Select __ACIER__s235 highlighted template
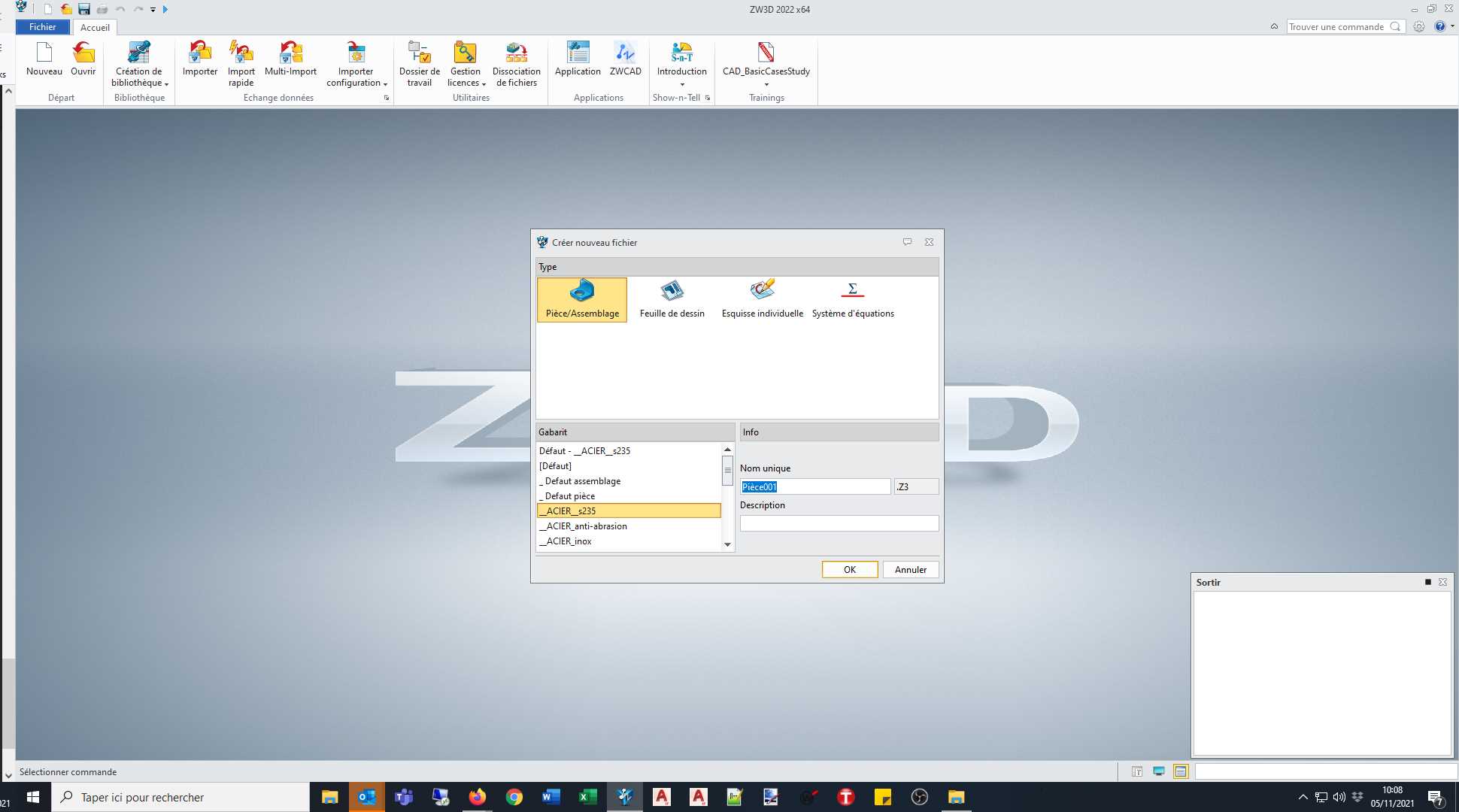Viewport: 1459px width, 812px height. [629, 511]
